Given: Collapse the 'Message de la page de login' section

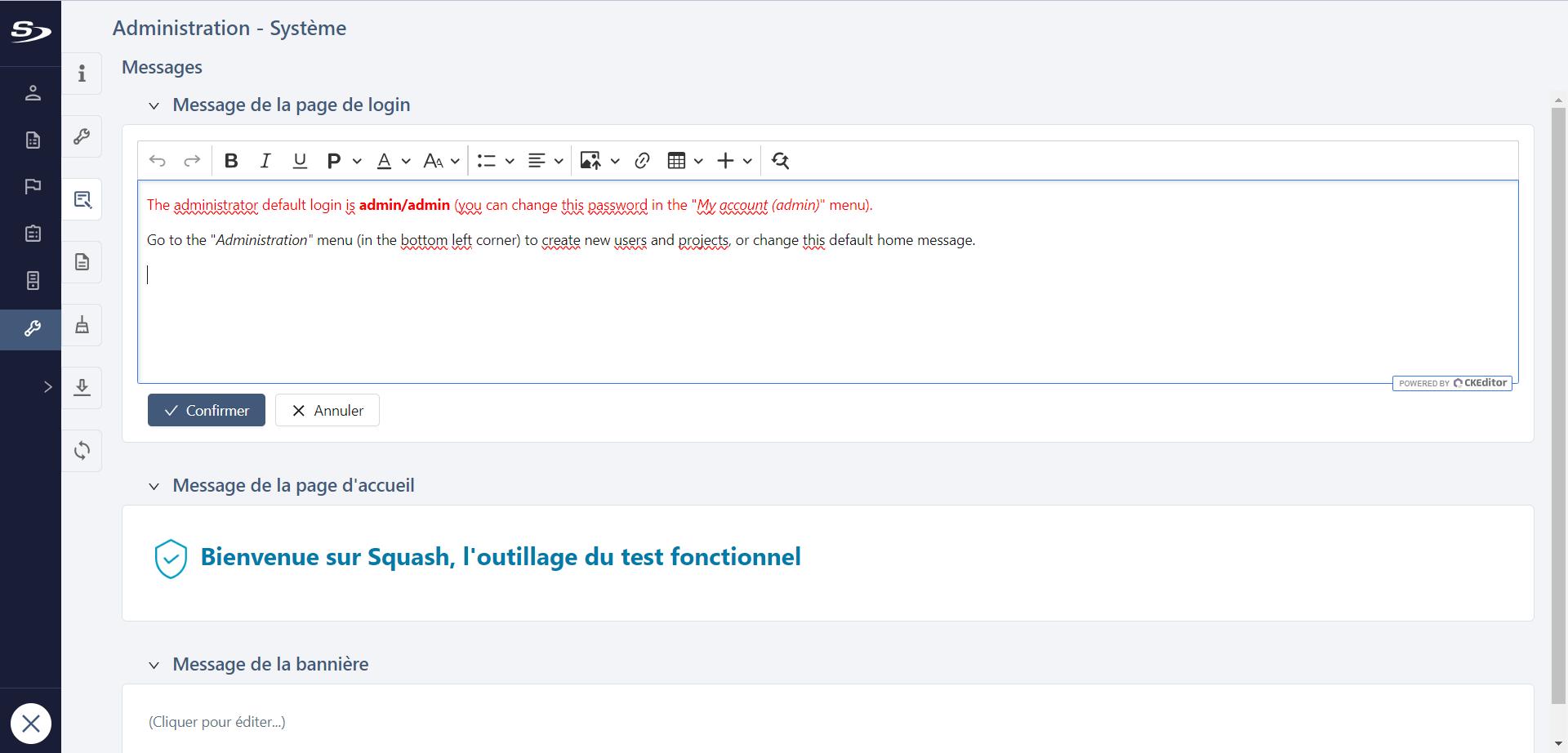Looking at the screenshot, I should click(x=154, y=105).
